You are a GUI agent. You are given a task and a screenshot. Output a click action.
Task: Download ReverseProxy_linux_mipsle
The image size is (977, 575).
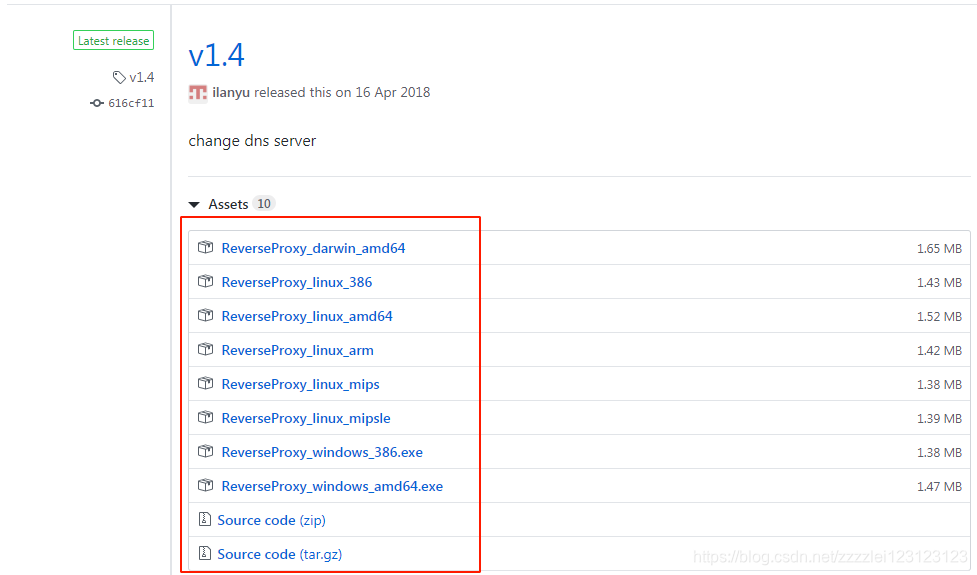(306, 418)
